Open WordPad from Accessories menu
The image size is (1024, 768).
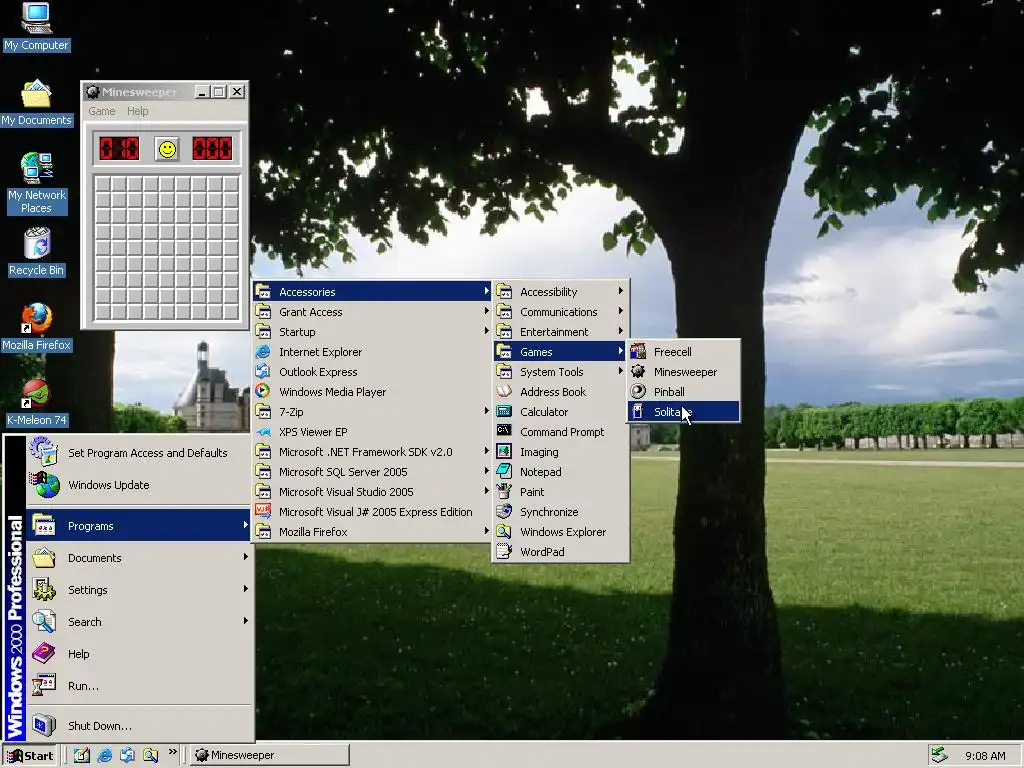(561, 552)
